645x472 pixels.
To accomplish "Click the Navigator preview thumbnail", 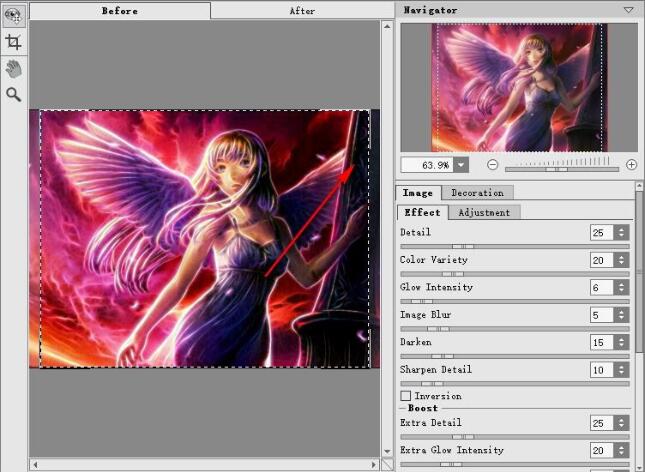I will pos(519,88).
